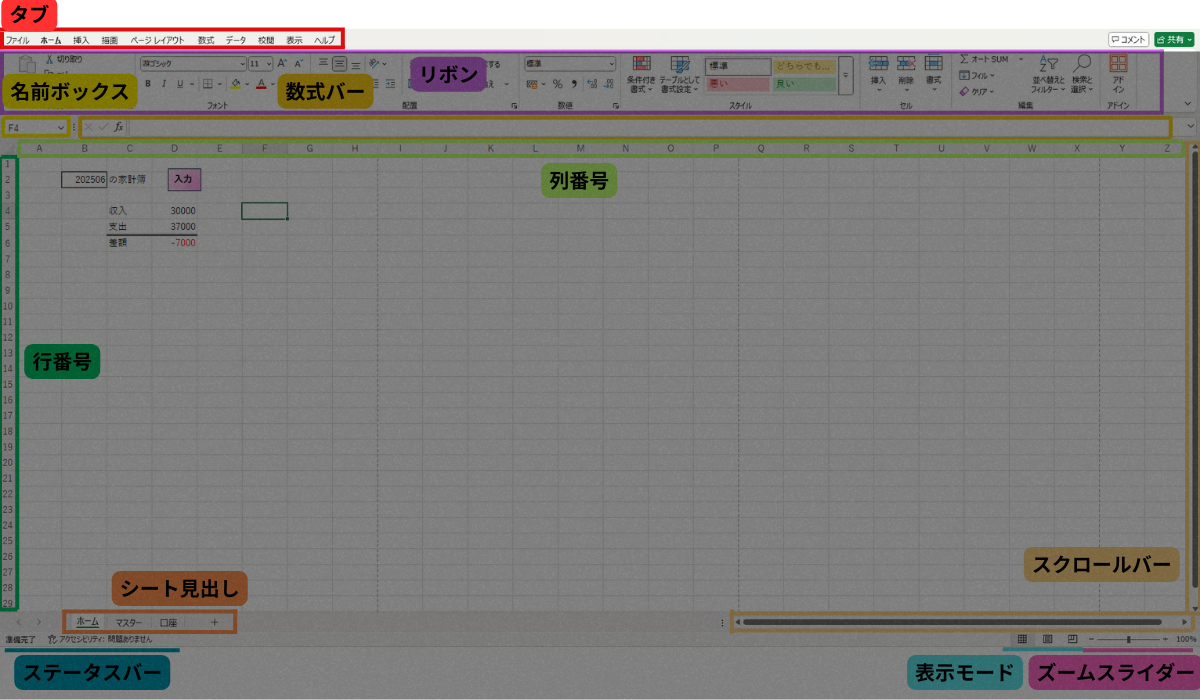The height and width of the screenshot is (700, 1200).
Task: Click the pink 入力 button in sheet
Action: pos(183,179)
